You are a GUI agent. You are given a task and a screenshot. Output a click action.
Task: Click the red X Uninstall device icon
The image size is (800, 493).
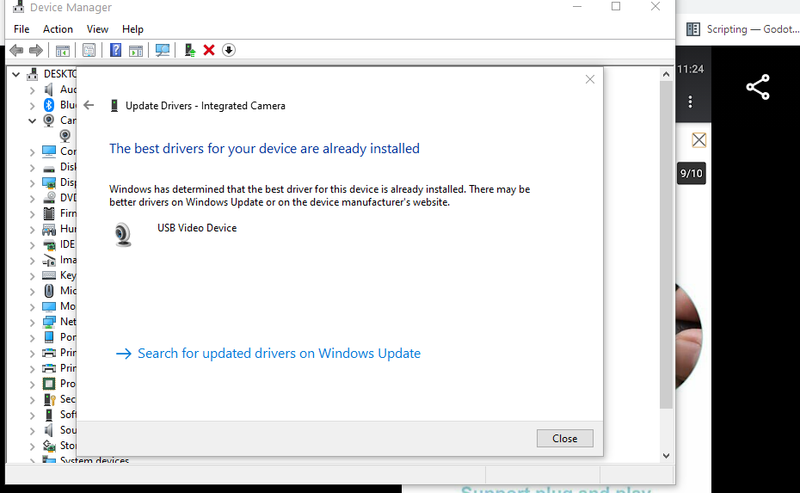click(x=209, y=50)
